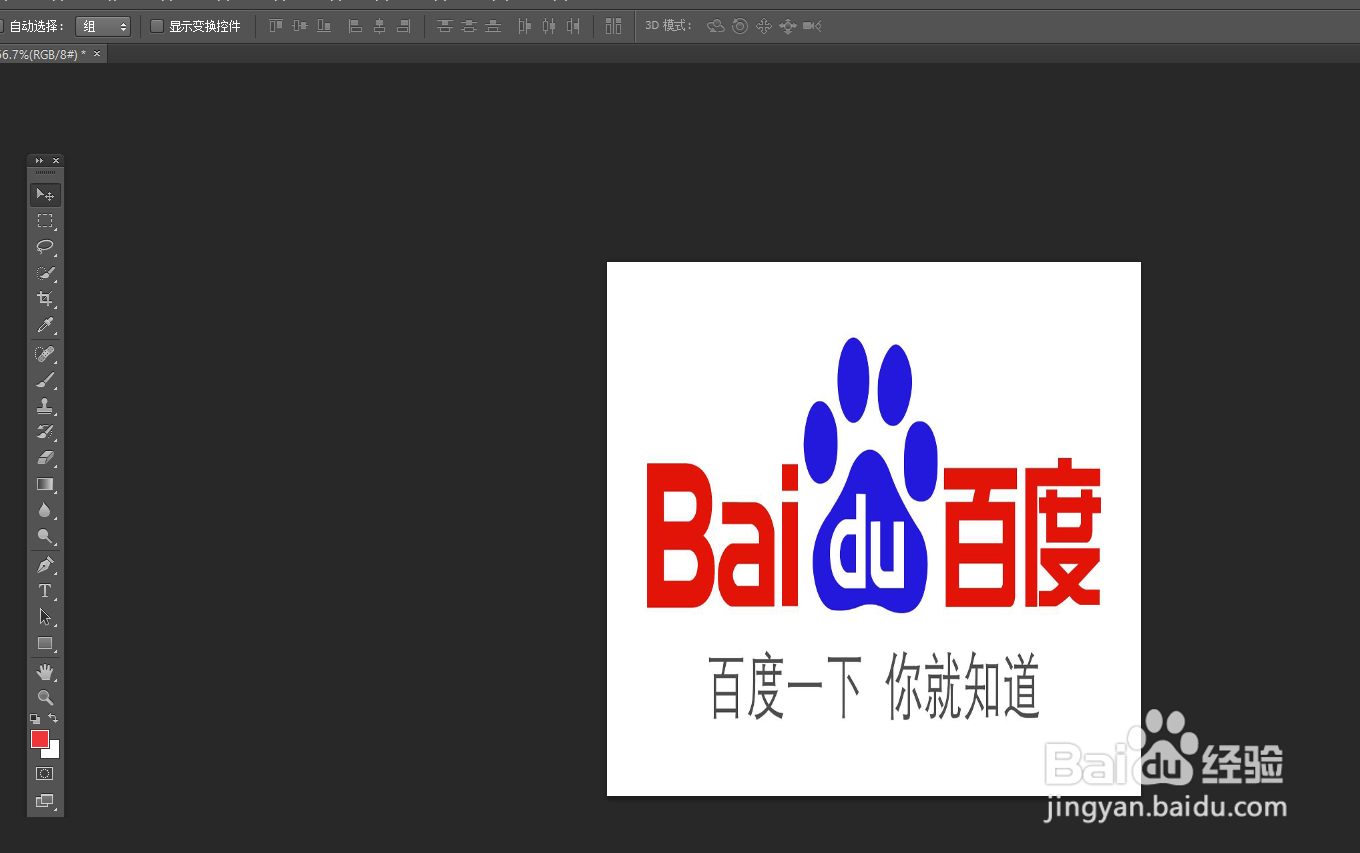The height and width of the screenshot is (853, 1360).
Task: Swap foreground and background colors
Action: click(x=54, y=718)
